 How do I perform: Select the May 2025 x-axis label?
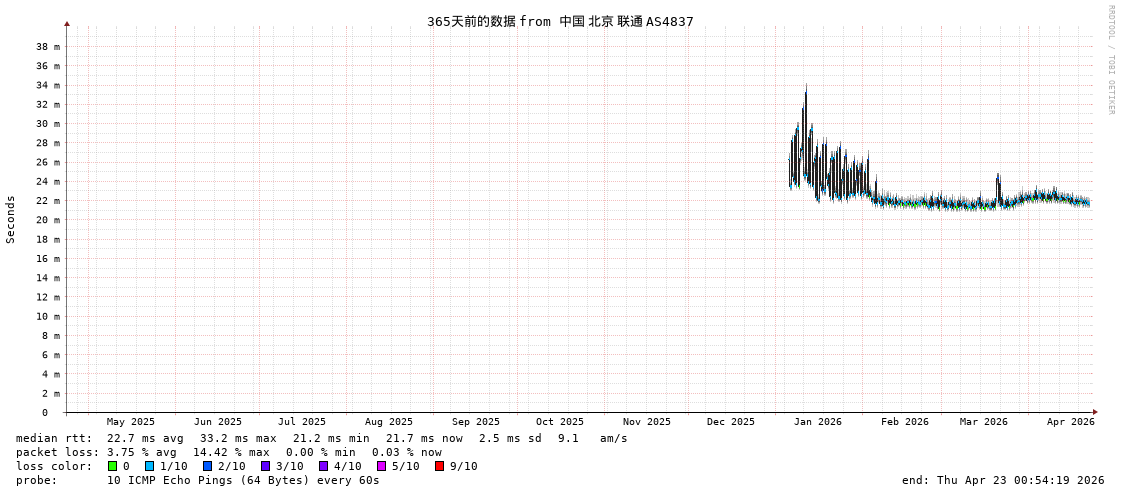tap(131, 422)
